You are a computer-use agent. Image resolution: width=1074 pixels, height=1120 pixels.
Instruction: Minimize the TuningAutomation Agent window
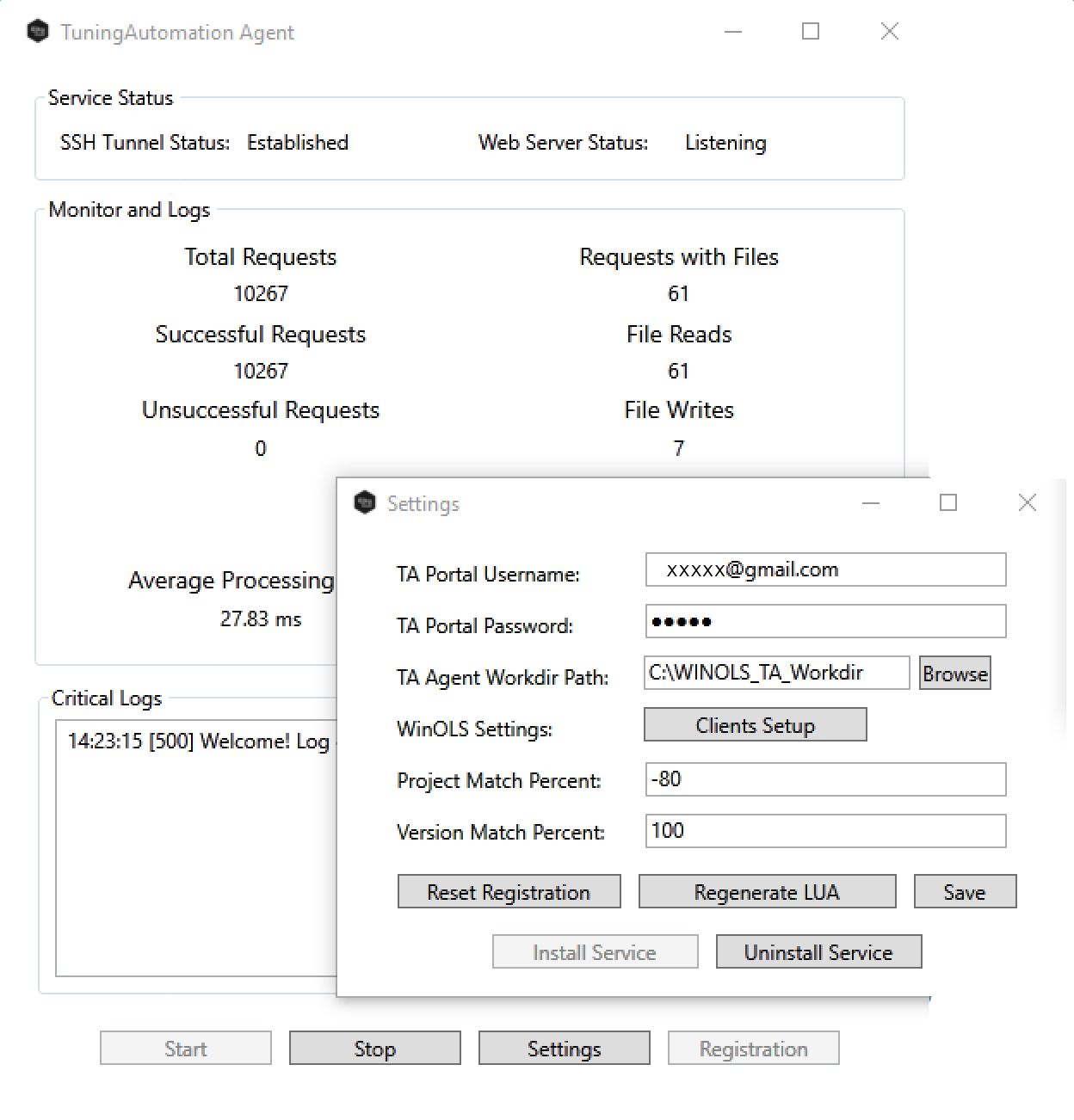(733, 33)
